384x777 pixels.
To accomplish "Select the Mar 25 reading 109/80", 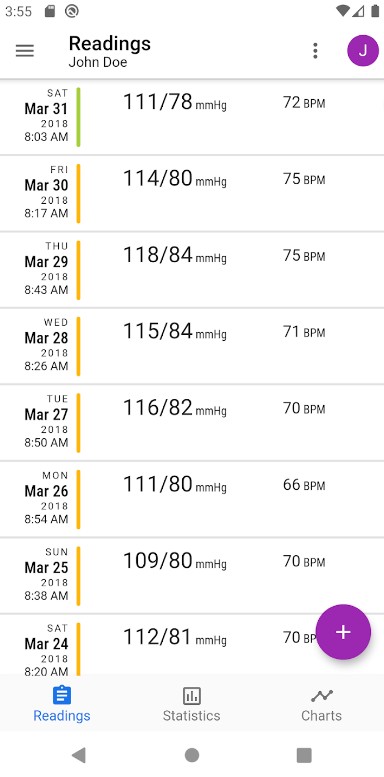I will (x=192, y=576).
